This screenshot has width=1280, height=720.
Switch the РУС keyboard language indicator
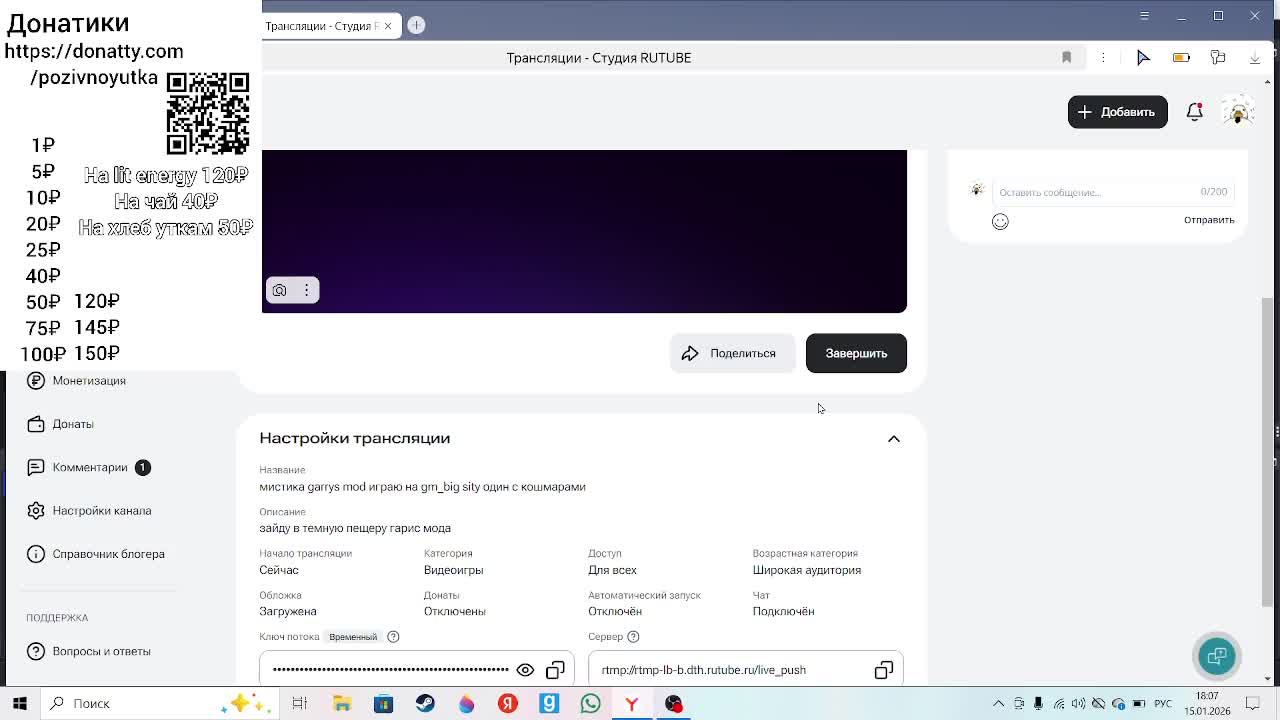pyautogui.click(x=1164, y=703)
